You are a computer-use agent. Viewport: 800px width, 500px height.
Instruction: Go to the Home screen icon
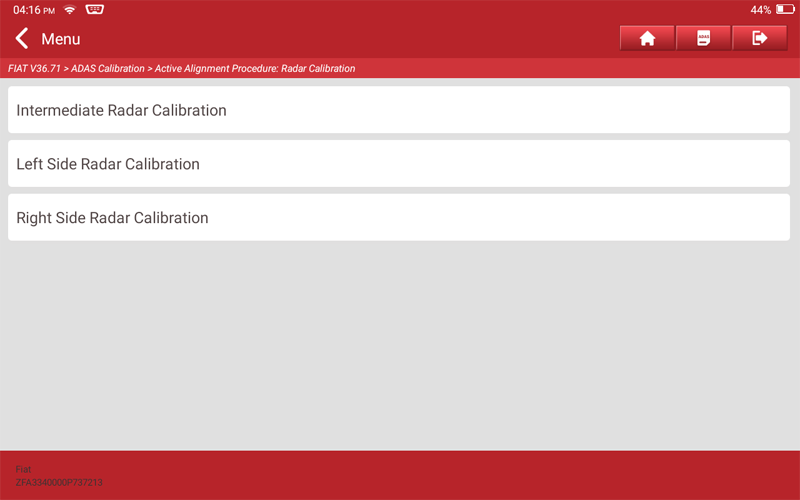[647, 38]
